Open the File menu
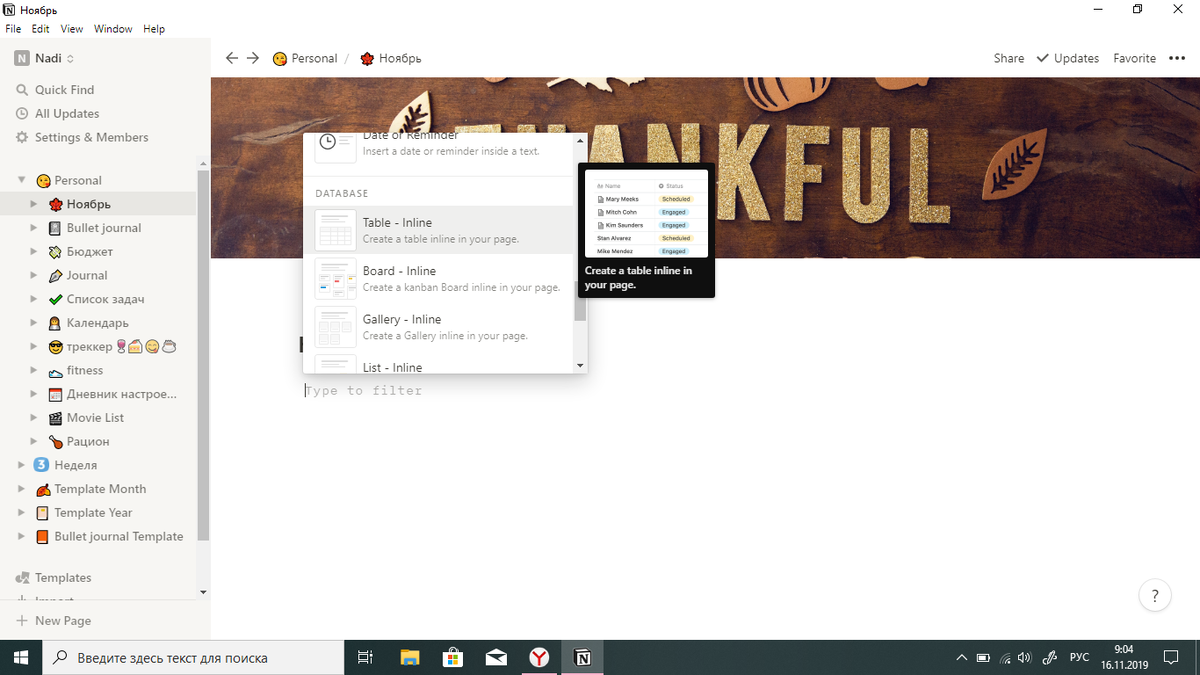Screen dimensions: 1200x675 point(13,29)
